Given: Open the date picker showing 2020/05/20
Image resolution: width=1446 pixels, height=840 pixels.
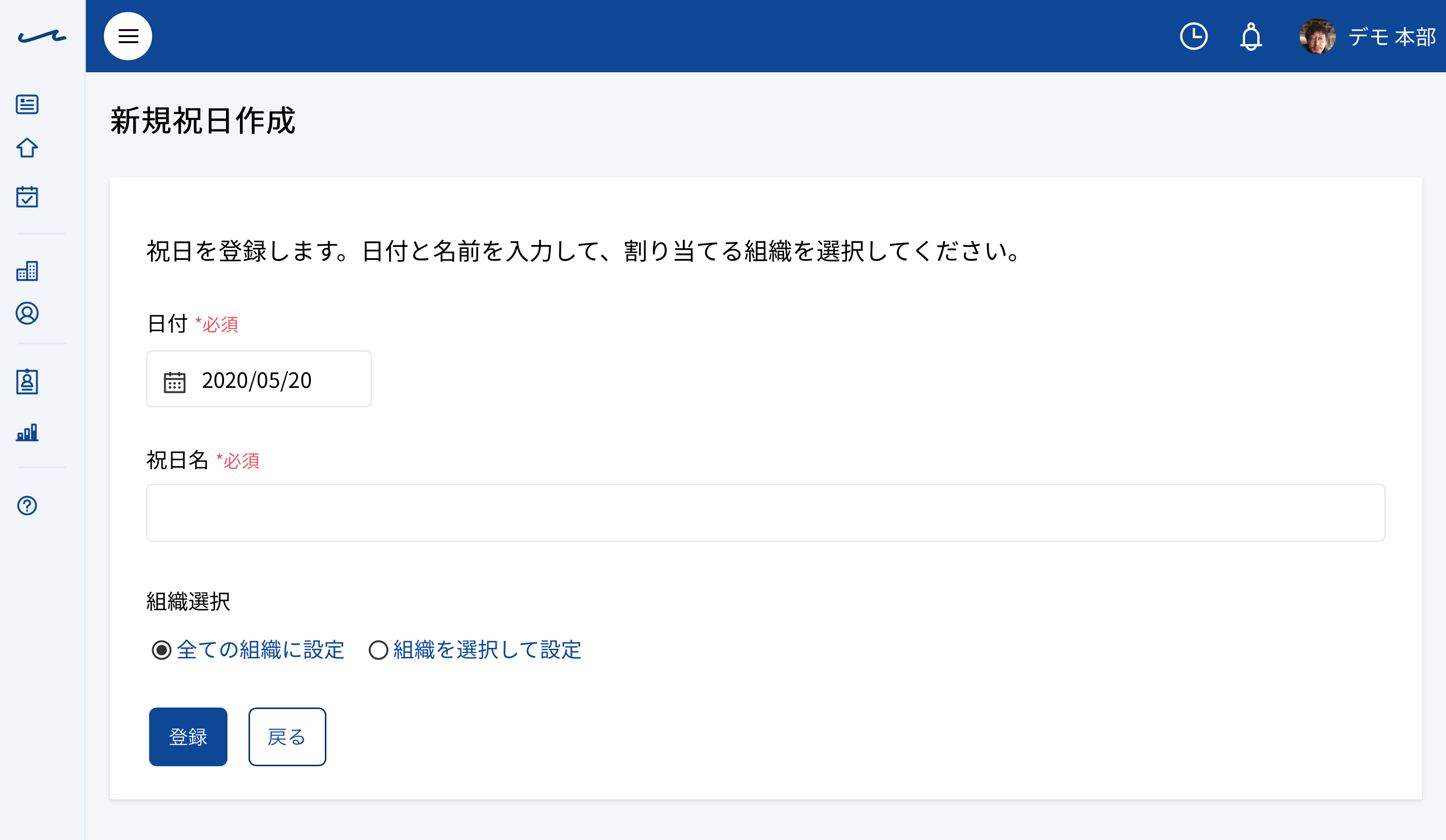Looking at the screenshot, I should pos(259,379).
